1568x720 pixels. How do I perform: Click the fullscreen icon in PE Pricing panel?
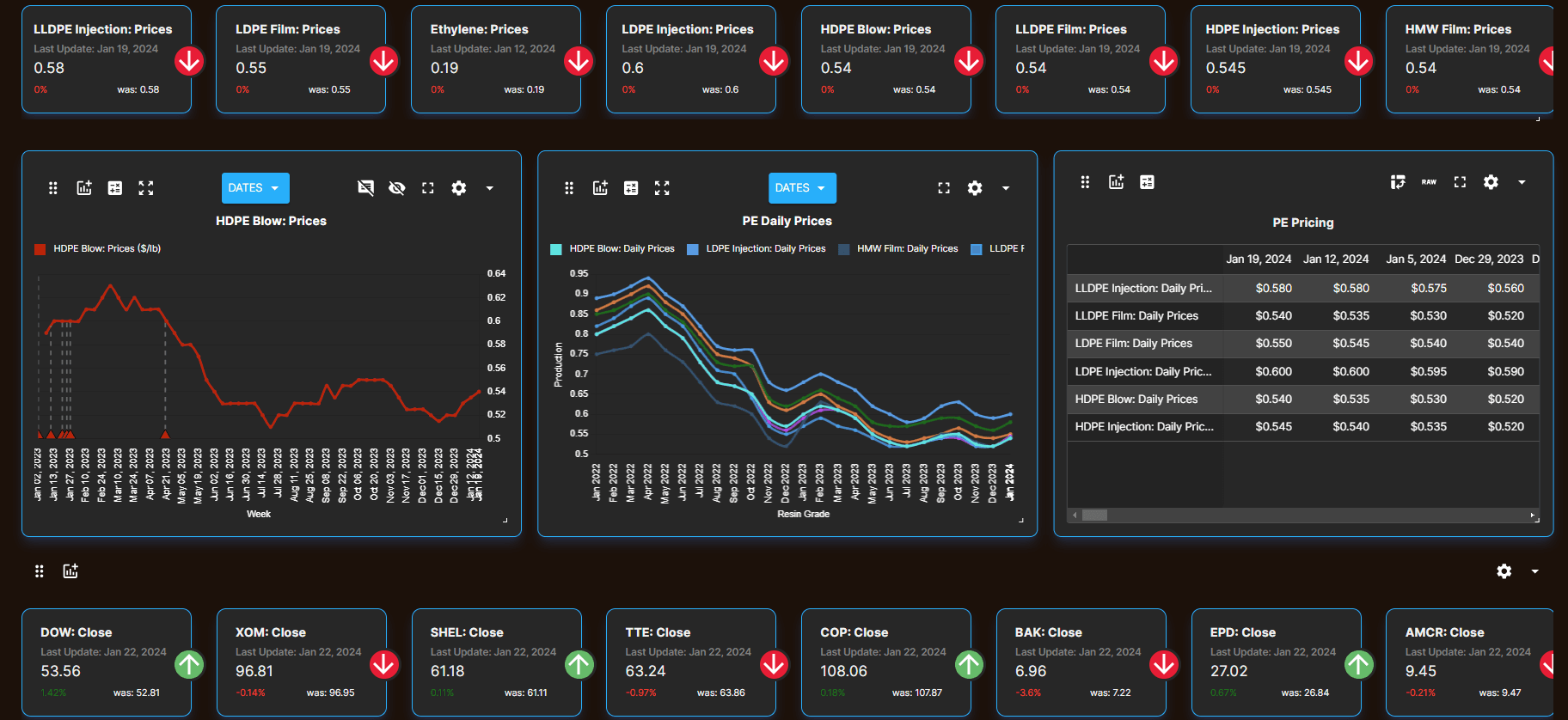tap(1460, 182)
